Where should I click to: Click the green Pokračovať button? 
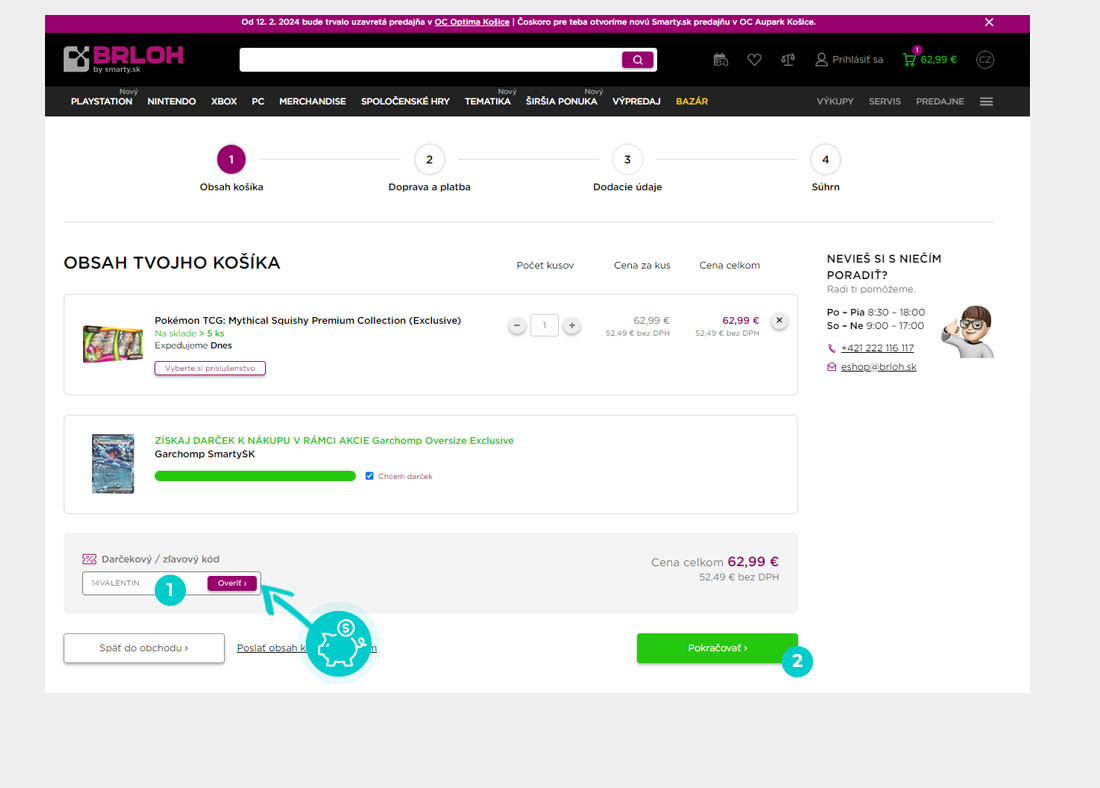717,648
